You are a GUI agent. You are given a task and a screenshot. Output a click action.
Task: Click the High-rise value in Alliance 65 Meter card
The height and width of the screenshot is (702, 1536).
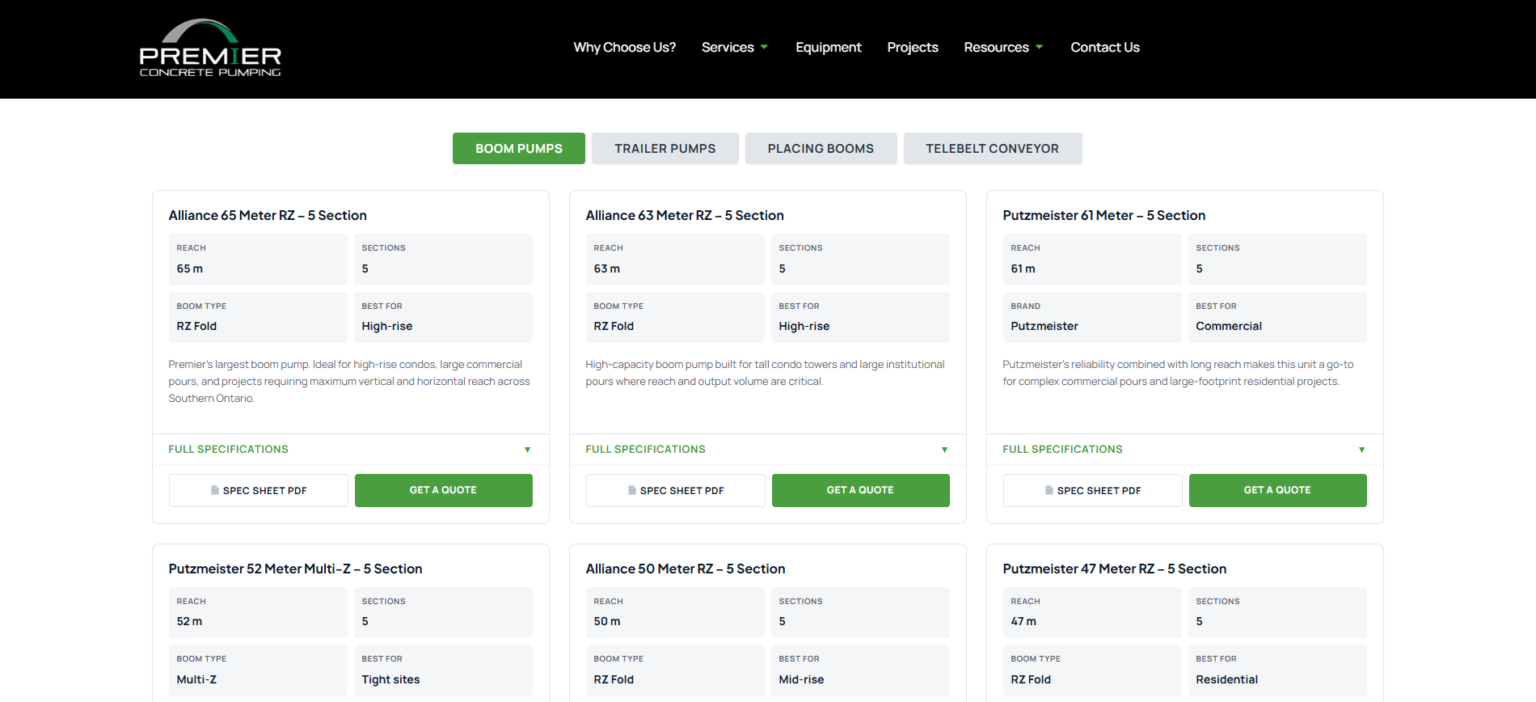point(387,326)
